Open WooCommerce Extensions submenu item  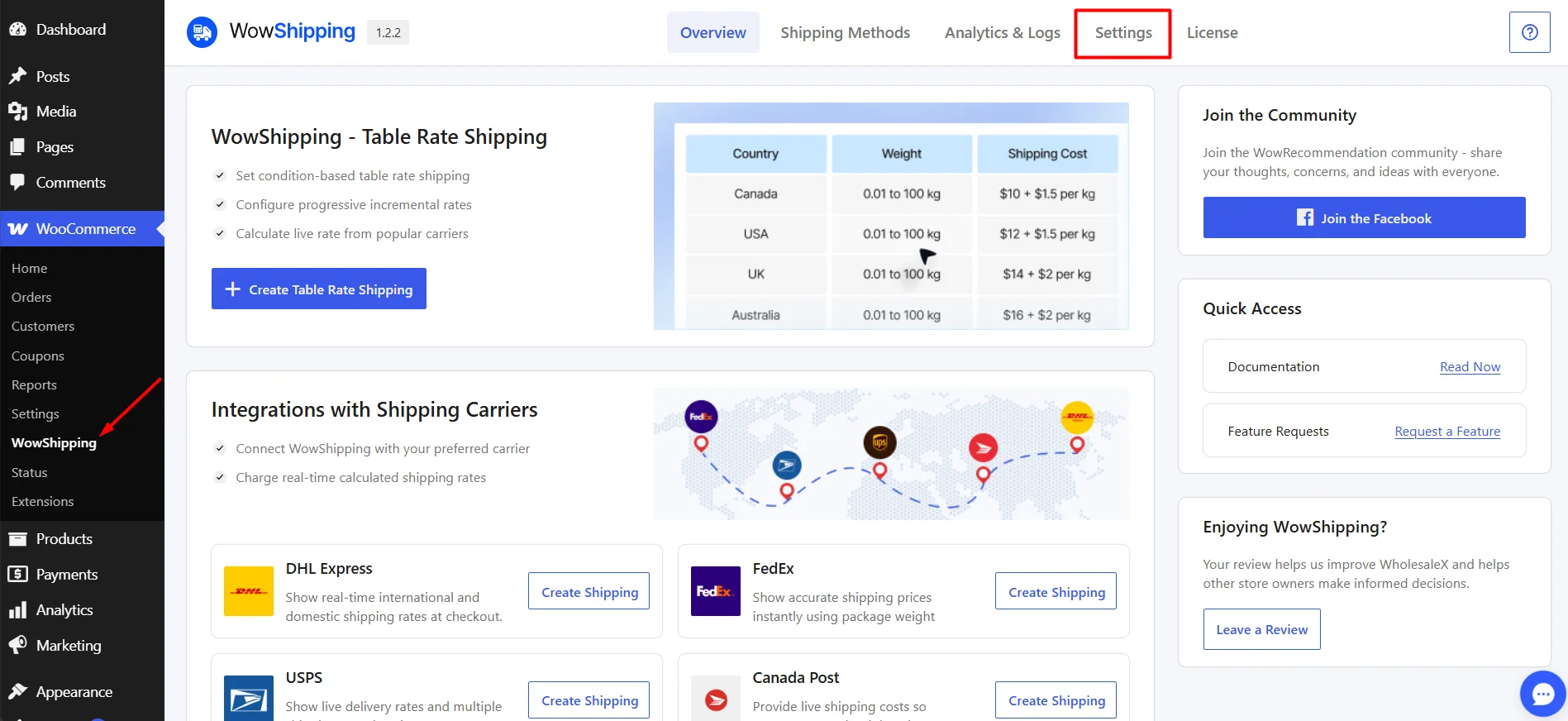pos(43,502)
